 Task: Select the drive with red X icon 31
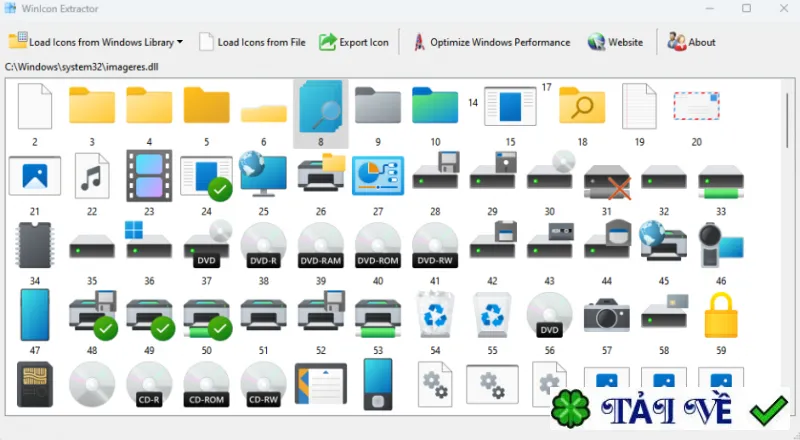[607, 182]
